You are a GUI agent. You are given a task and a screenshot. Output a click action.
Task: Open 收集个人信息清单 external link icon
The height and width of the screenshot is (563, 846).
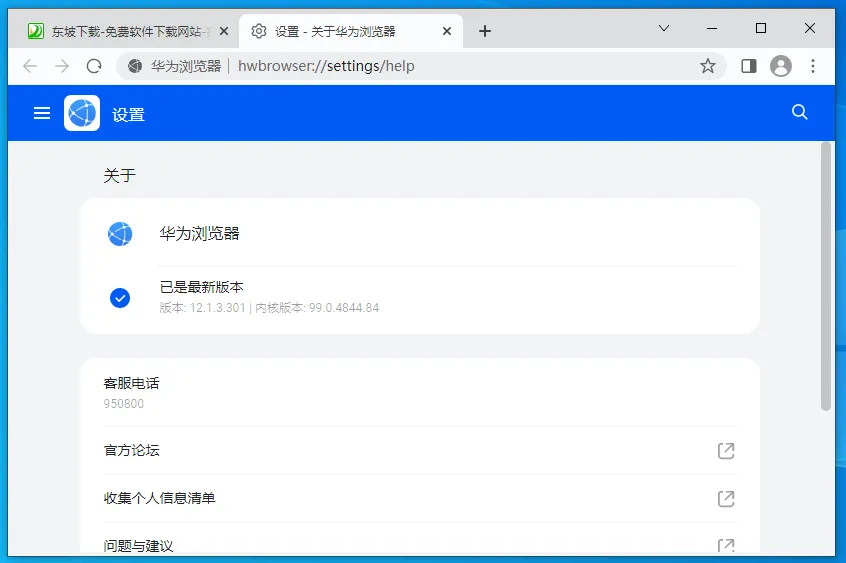[726, 499]
